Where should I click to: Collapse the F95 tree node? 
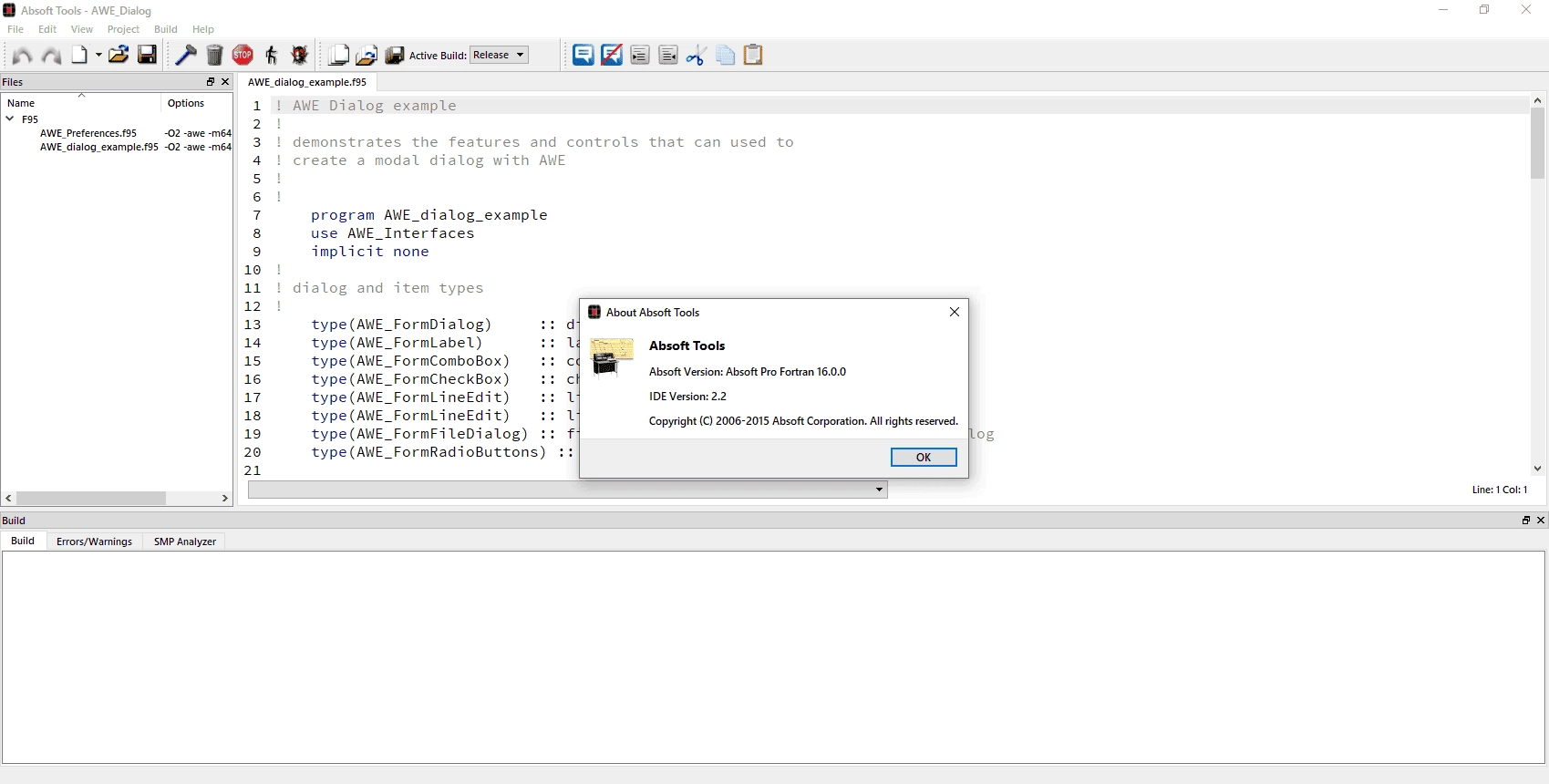[x=10, y=119]
